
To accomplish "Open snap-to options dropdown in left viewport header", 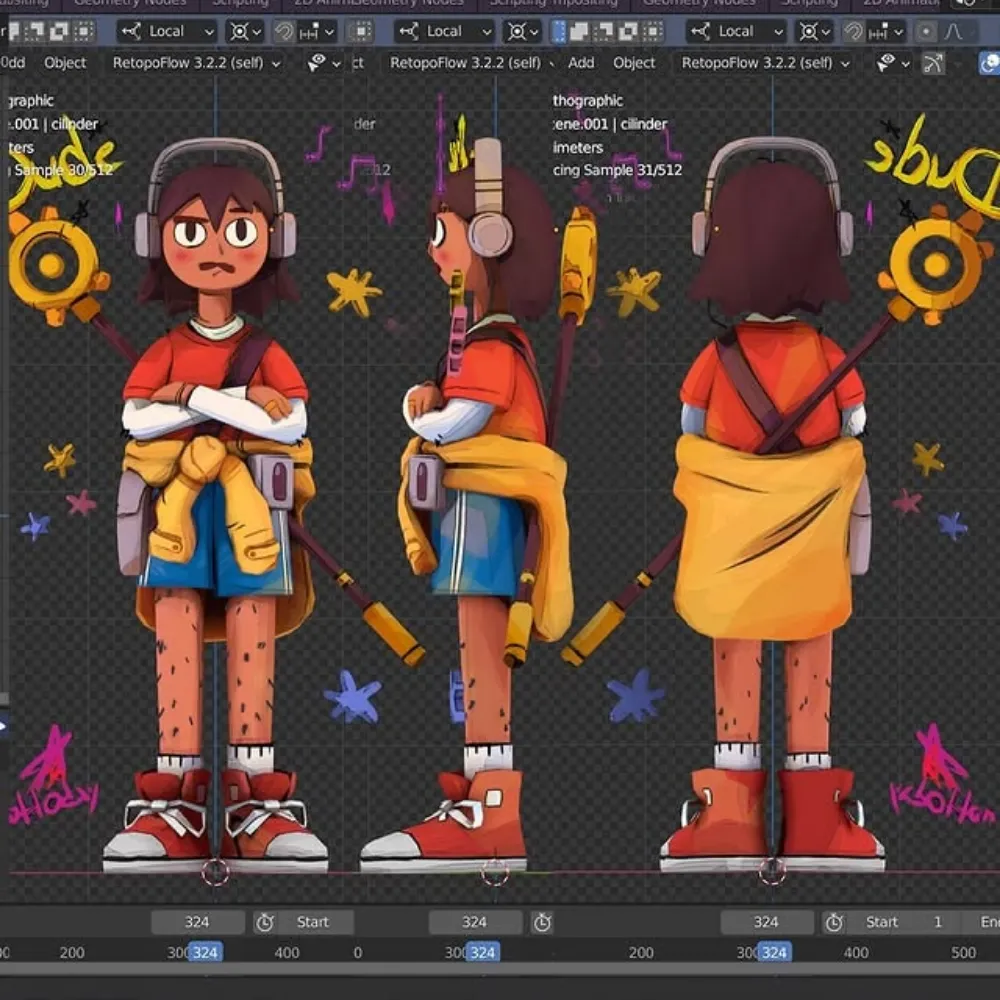I will pyautogui.click(x=317, y=31).
